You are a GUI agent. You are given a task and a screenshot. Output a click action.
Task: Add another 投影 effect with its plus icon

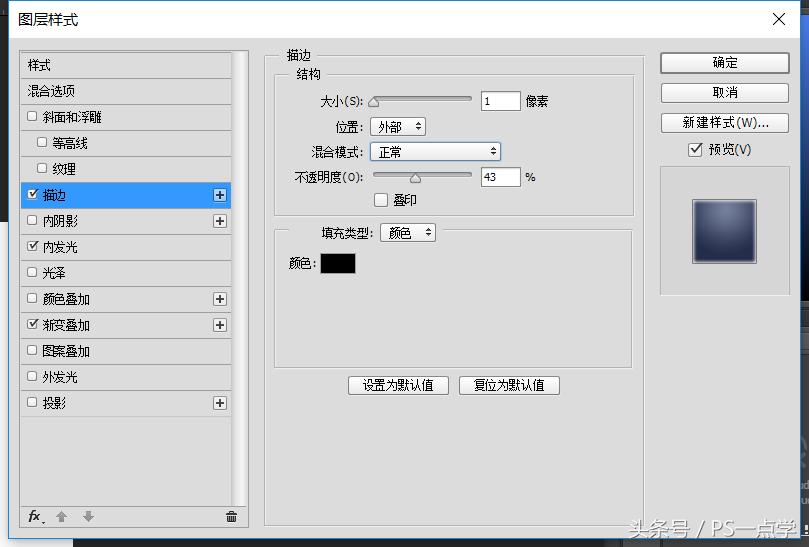(220, 403)
